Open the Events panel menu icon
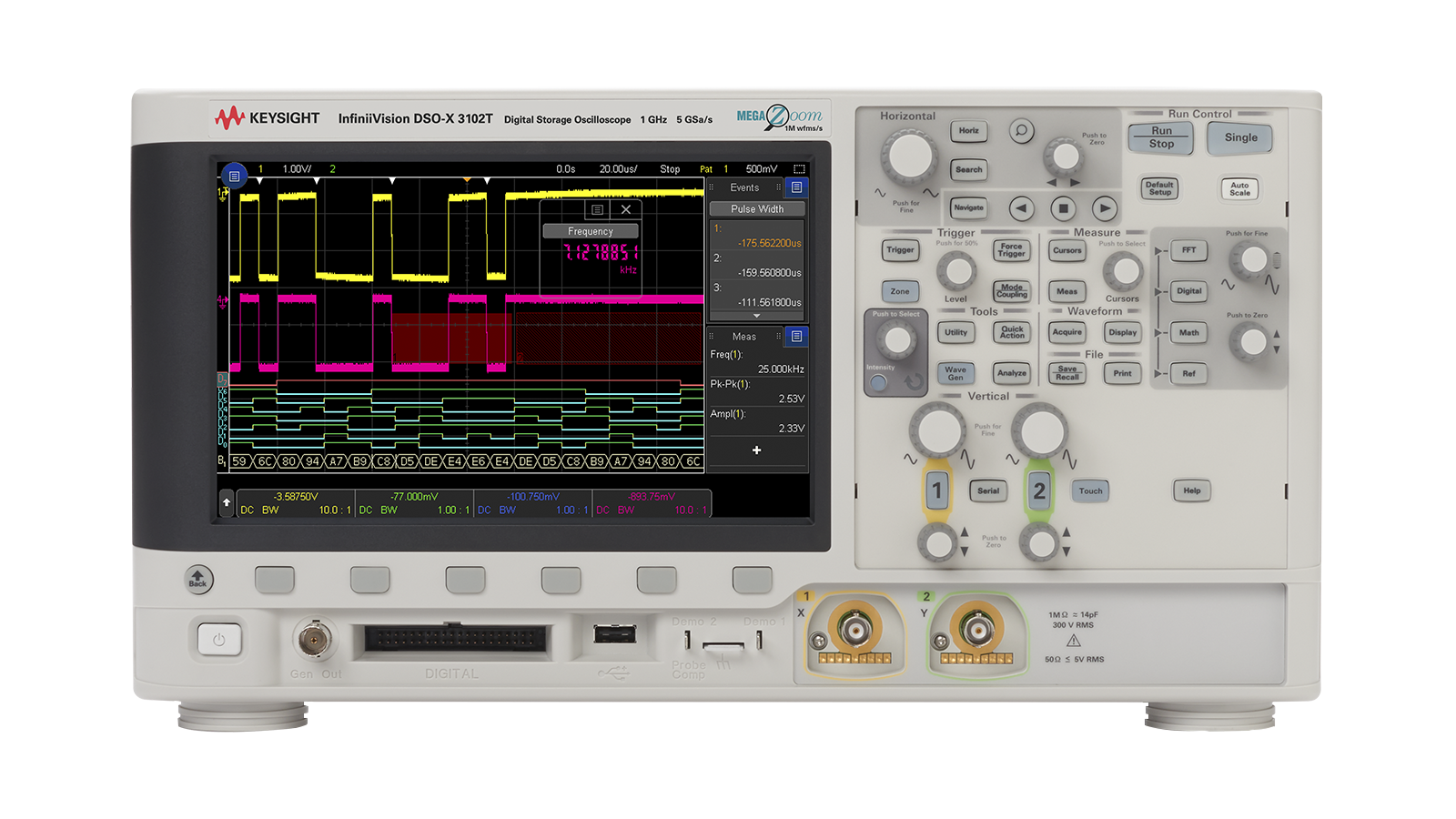The image size is (1456, 819). (x=798, y=187)
